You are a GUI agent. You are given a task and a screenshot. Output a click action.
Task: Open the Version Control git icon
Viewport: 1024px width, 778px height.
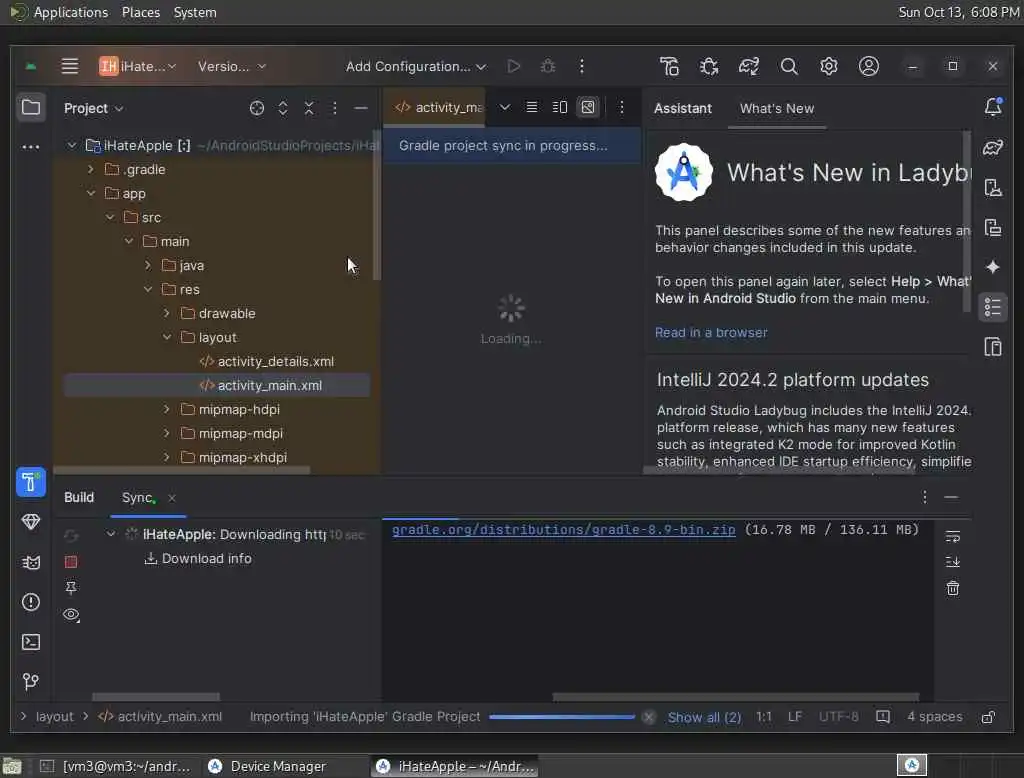[x=31, y=682]
